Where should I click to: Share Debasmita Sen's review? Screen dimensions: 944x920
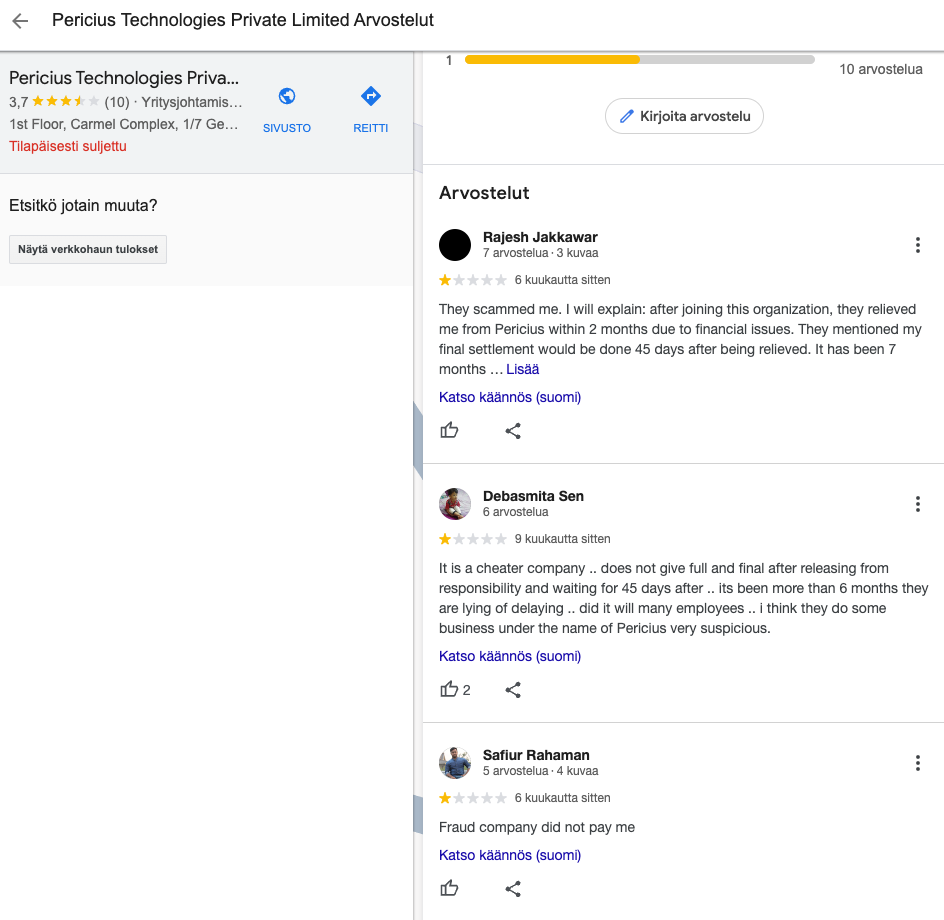[513, 689]
